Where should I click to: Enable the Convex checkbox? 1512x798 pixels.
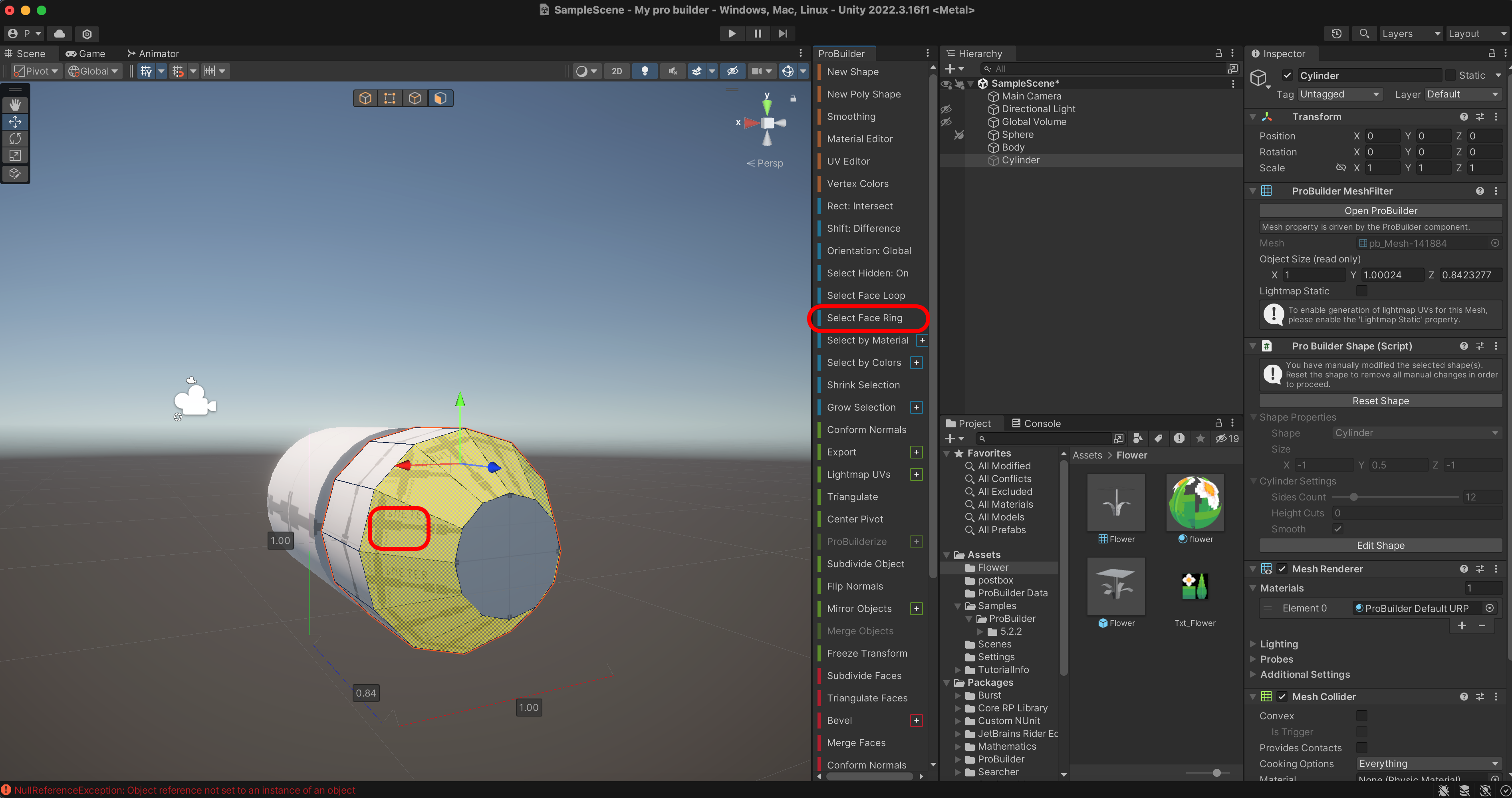point(1361,715)
